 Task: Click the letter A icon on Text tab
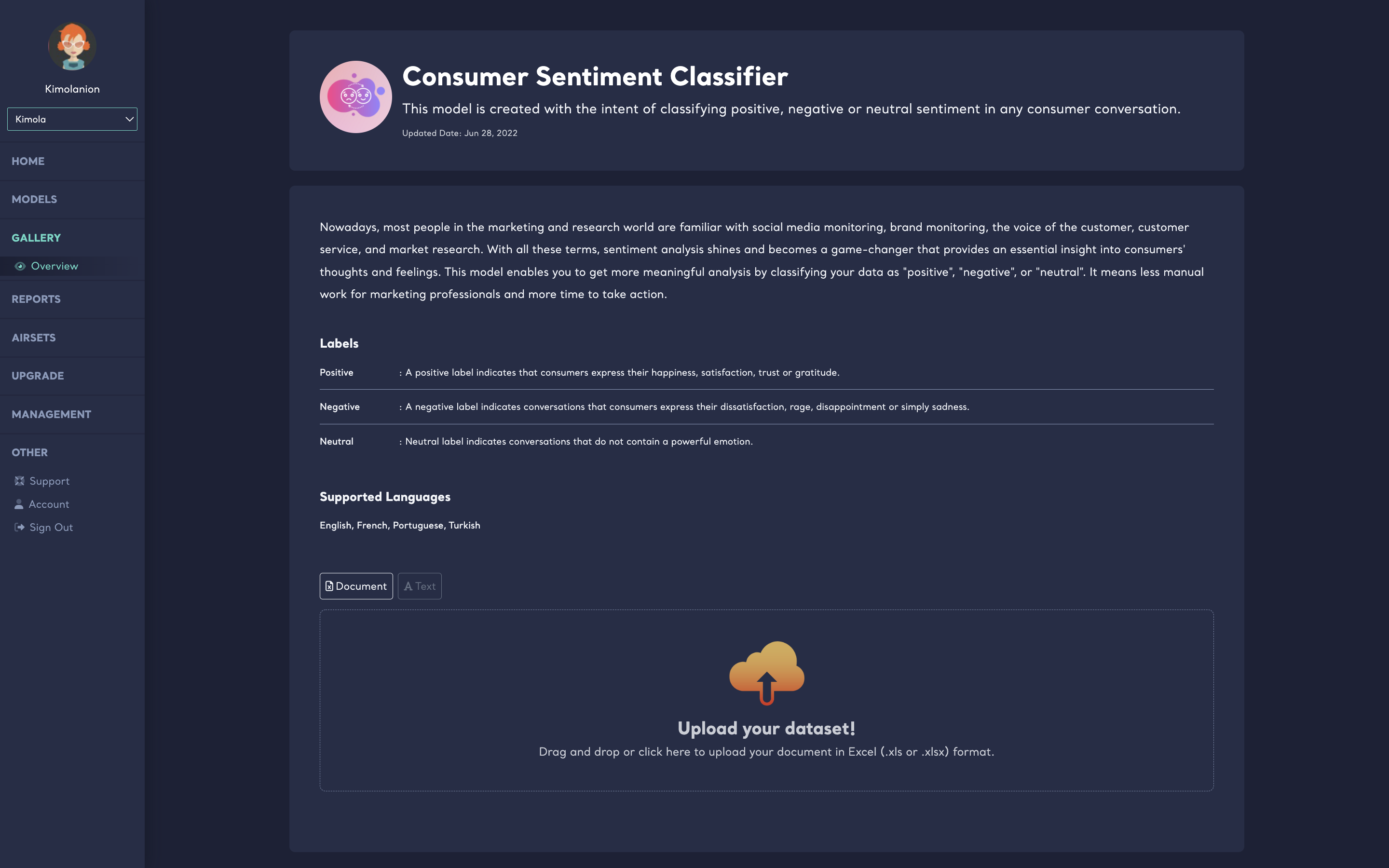[408, 586]
